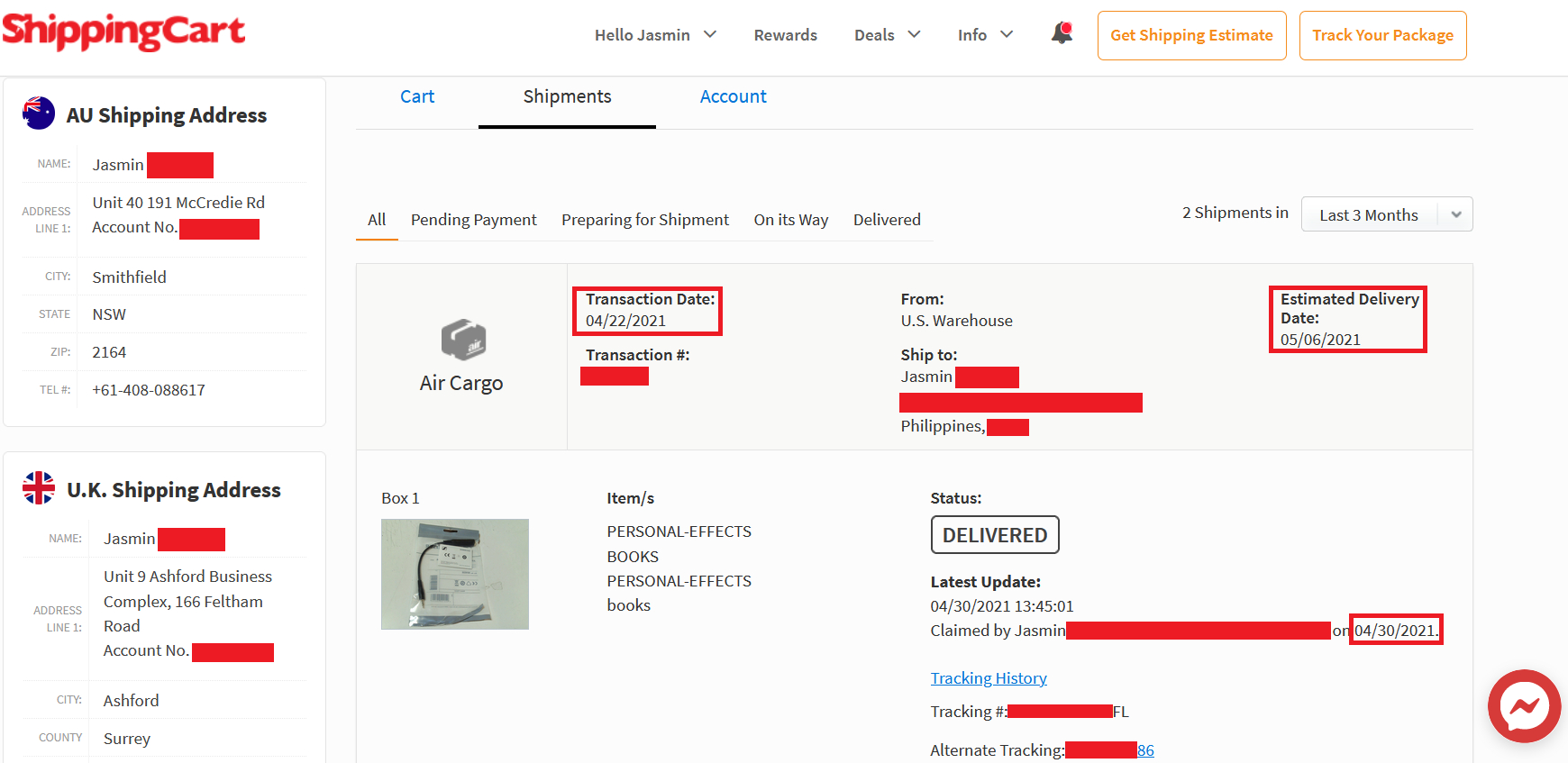Click the Australian flag icon
This screenshot has width=1568, height=763.
tap(39, 114)
